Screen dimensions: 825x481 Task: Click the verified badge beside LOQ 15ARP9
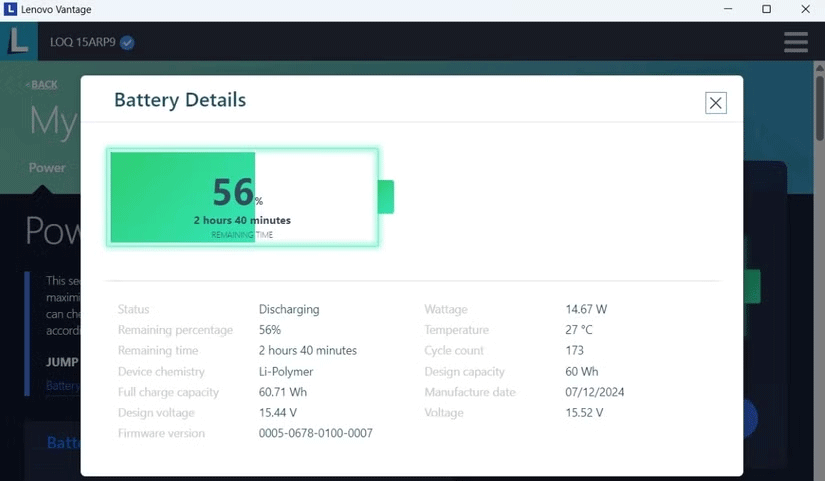127,42
